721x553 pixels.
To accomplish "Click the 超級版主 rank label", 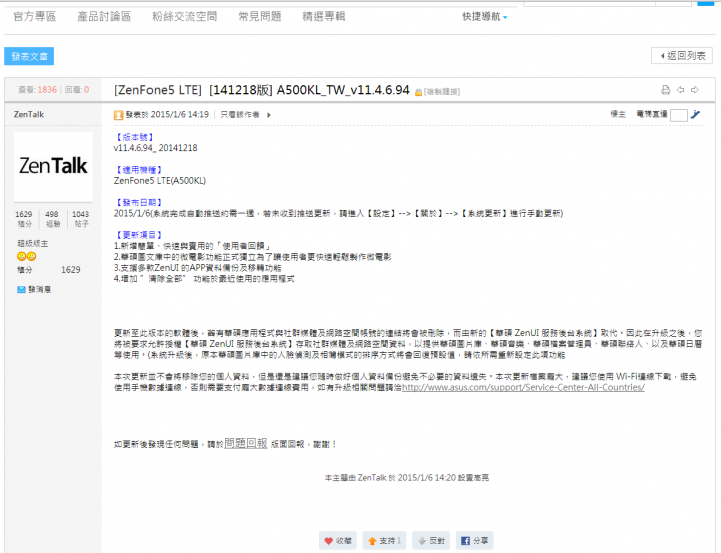I will click(33, 243).
